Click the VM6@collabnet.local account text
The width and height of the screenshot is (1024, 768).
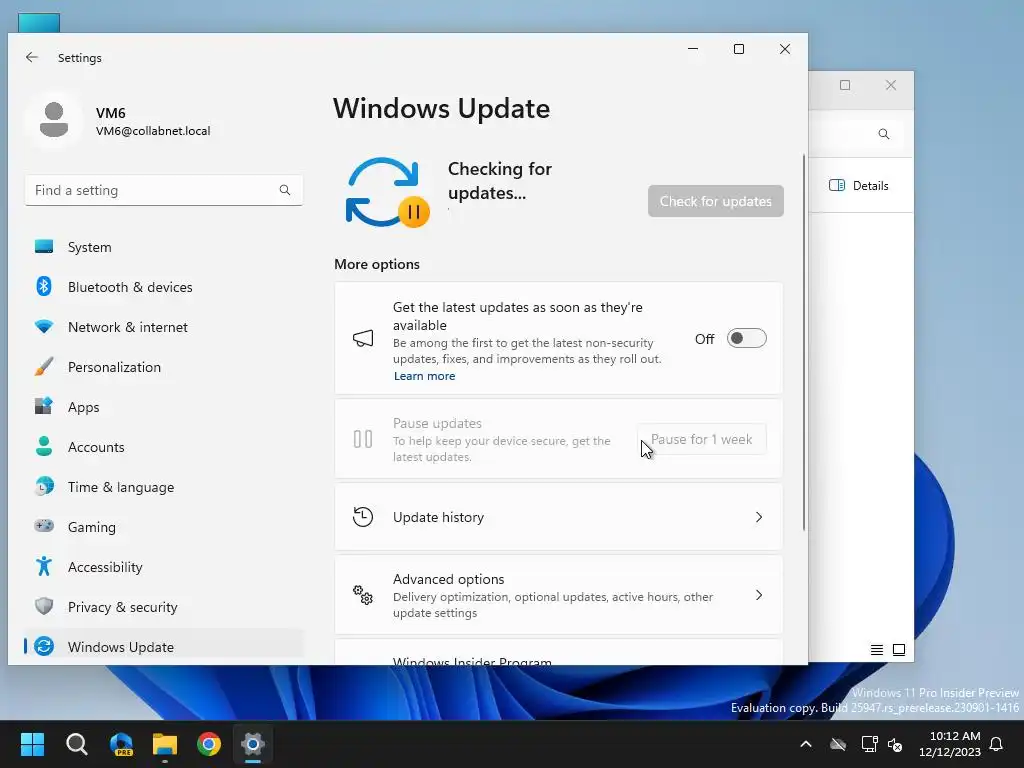pyautogui.click(x=153, y=131)
